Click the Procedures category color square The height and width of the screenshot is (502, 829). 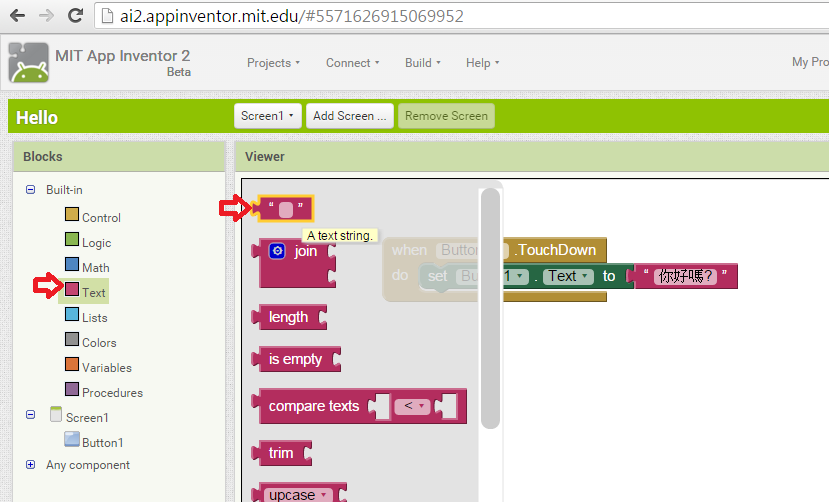tap(72, 389)
